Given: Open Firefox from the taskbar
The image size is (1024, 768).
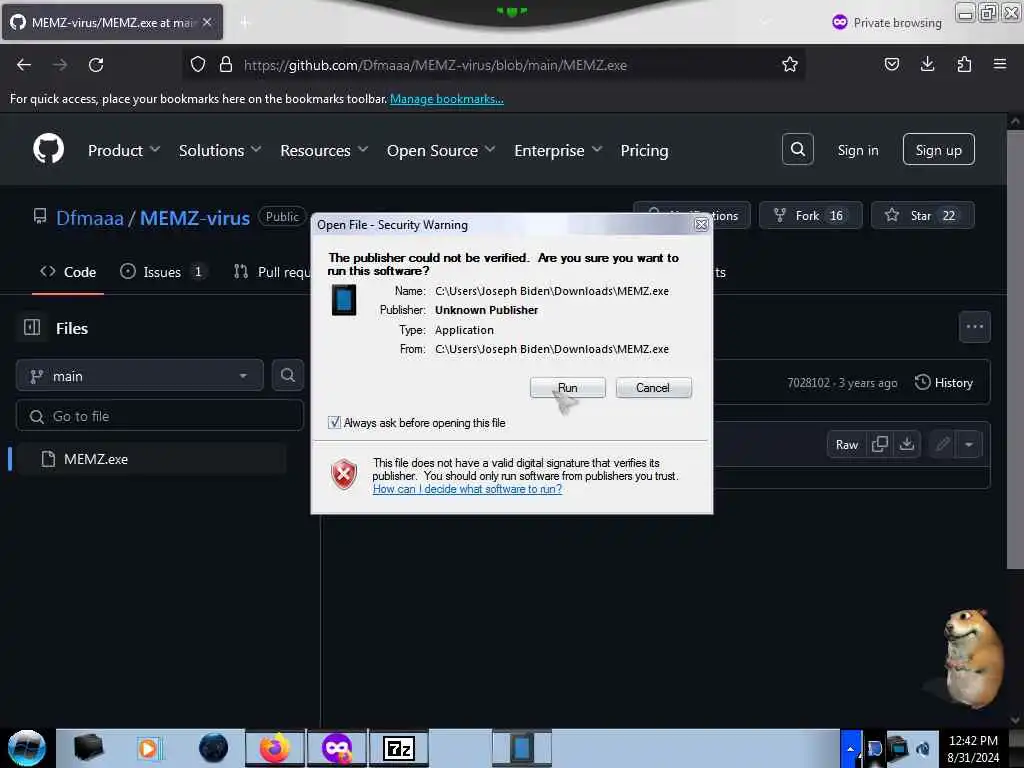Looking at the screenshot, I should [274, 748].
